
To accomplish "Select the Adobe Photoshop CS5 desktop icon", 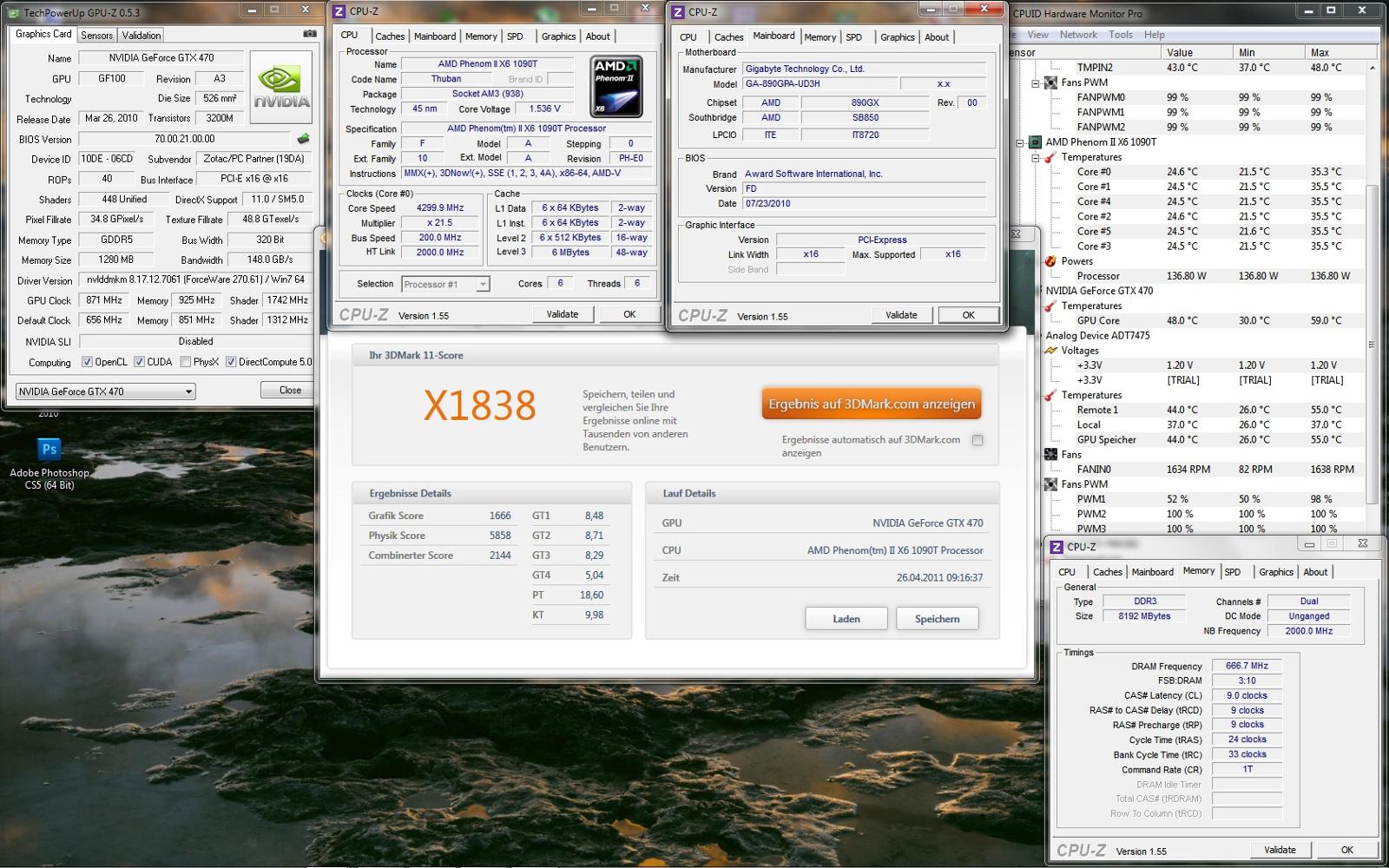I will [x=49, y=464].
